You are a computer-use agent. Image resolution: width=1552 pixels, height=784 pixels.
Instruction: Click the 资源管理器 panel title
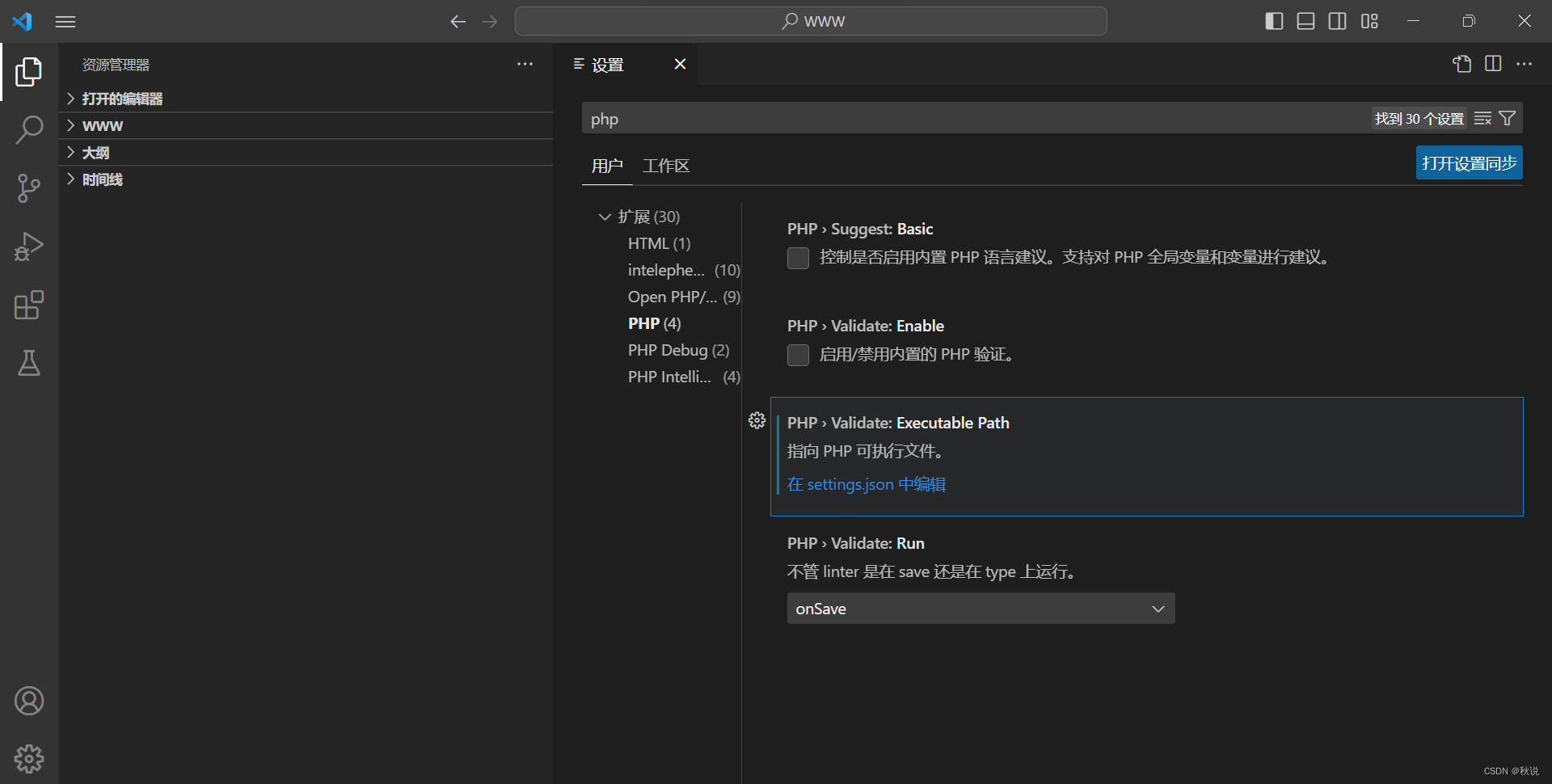[x=116, y=65]
